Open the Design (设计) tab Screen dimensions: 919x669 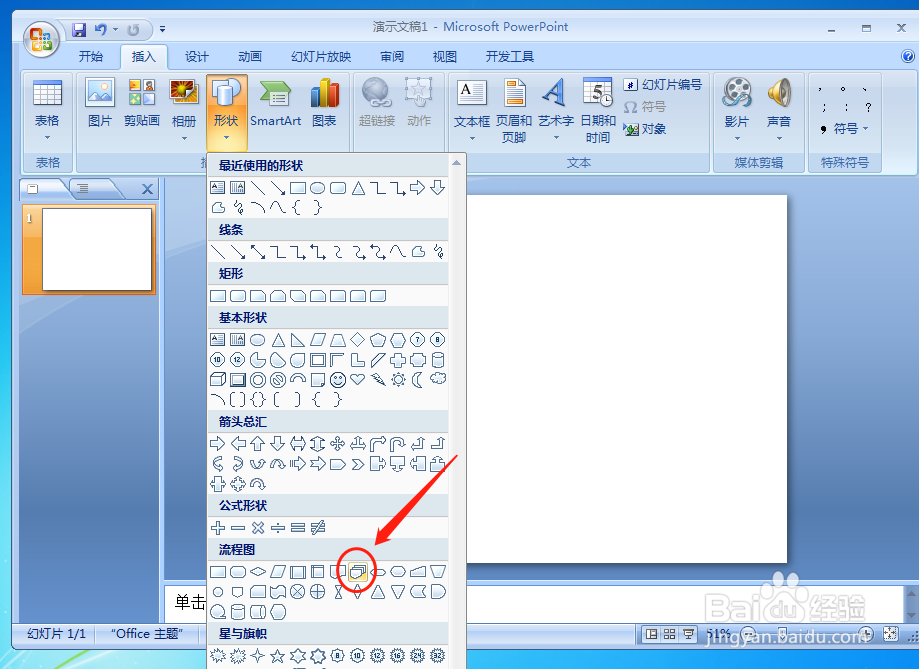point(196,56)
